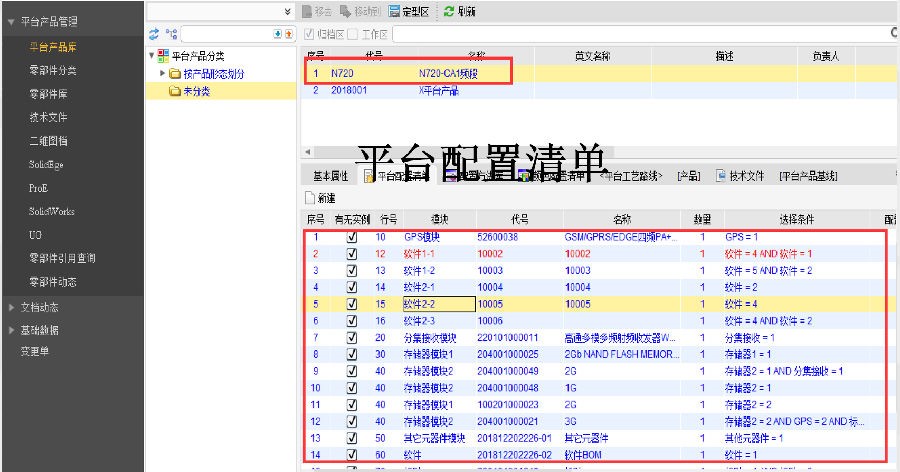Toggle the 工作区 checkbox
The width and height of the screenshot is (900, 472).
point(352,34)
